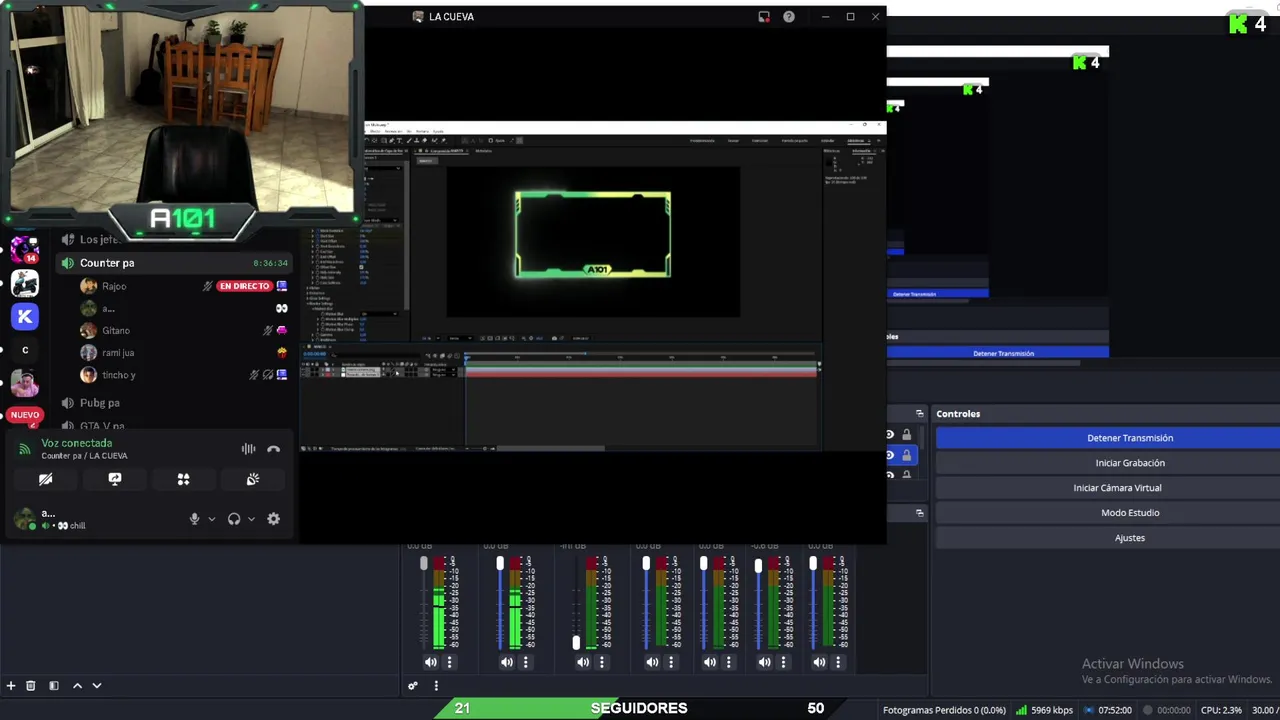Viewport: 1280px width, 720px height.
Task: Move scene up with up arrow
Action: click(x=77, y=686)
